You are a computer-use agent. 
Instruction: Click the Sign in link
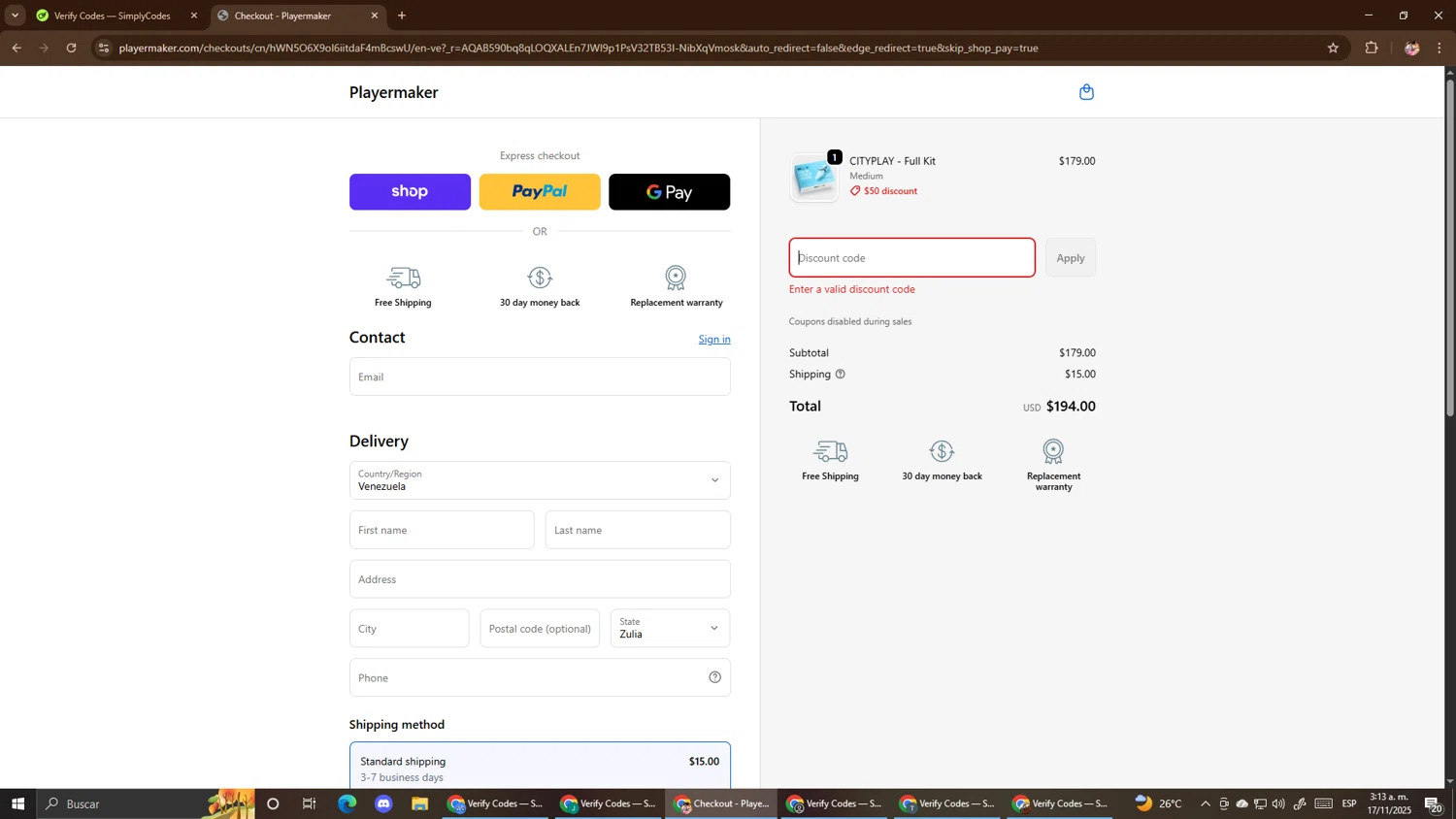(x=714, y=339)
